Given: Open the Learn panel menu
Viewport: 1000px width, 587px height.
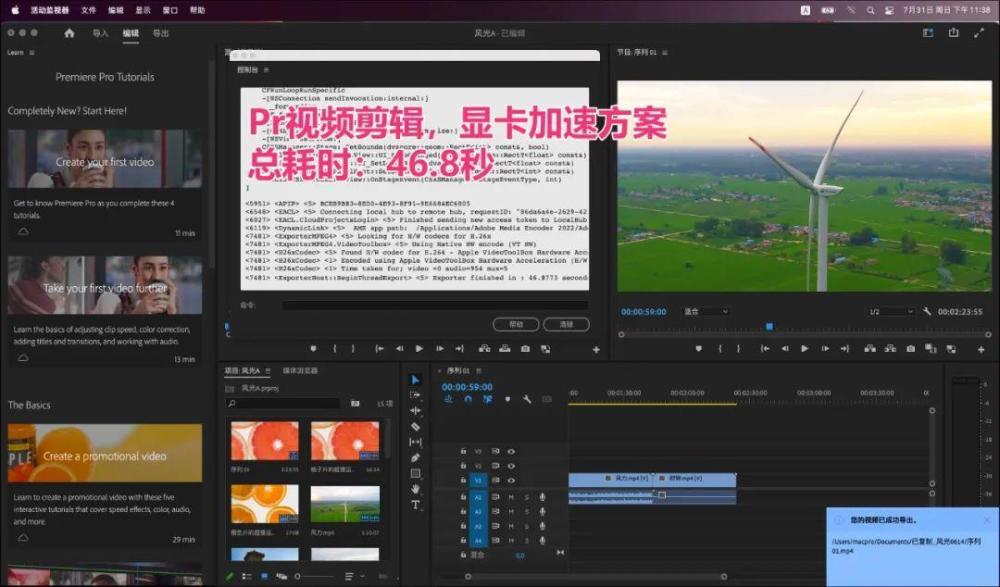Looking at the screenshot, I should click(x=32, y=53).
